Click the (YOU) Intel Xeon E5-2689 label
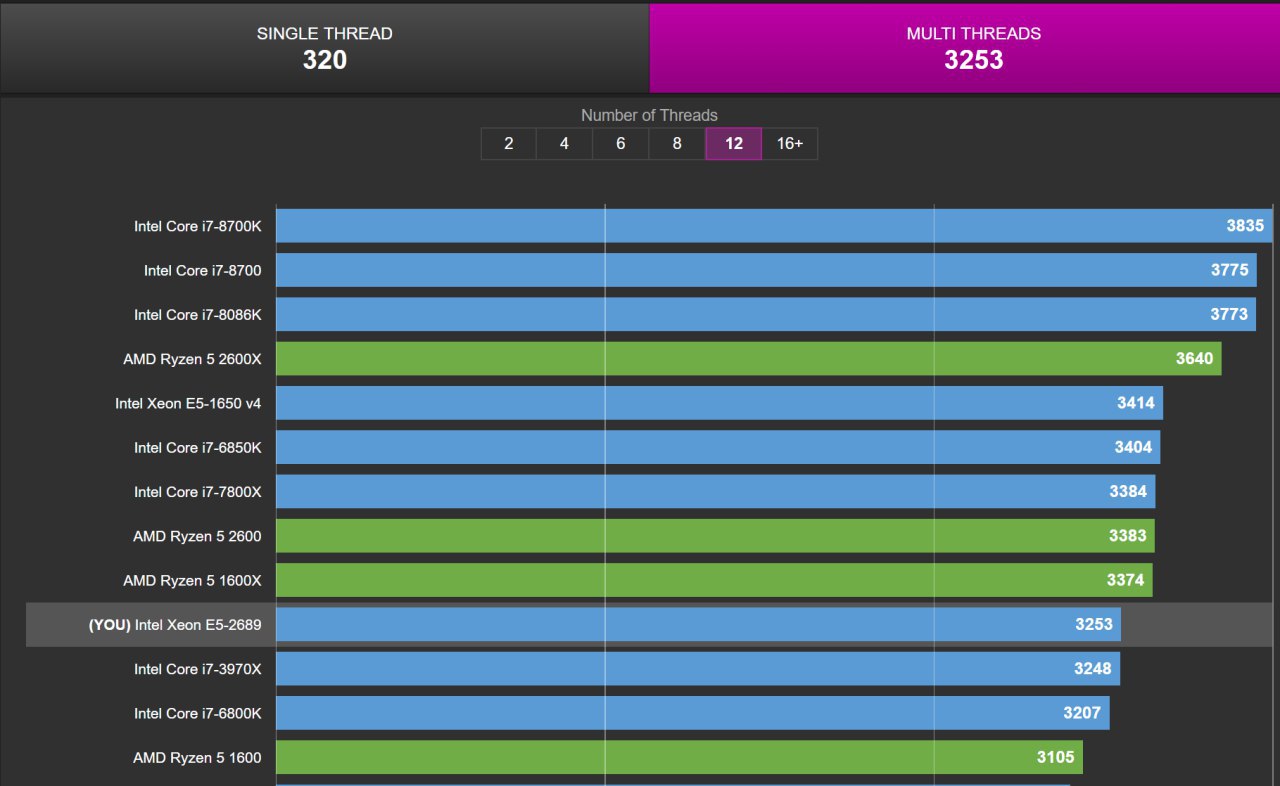 point(175,625)
